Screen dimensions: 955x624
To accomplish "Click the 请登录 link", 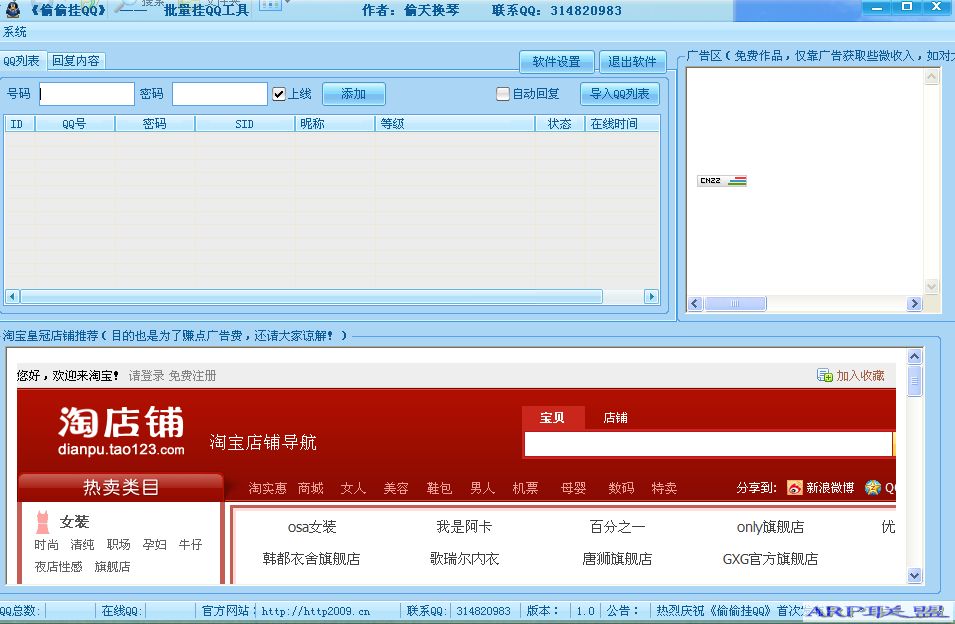I will coord(146,376).
